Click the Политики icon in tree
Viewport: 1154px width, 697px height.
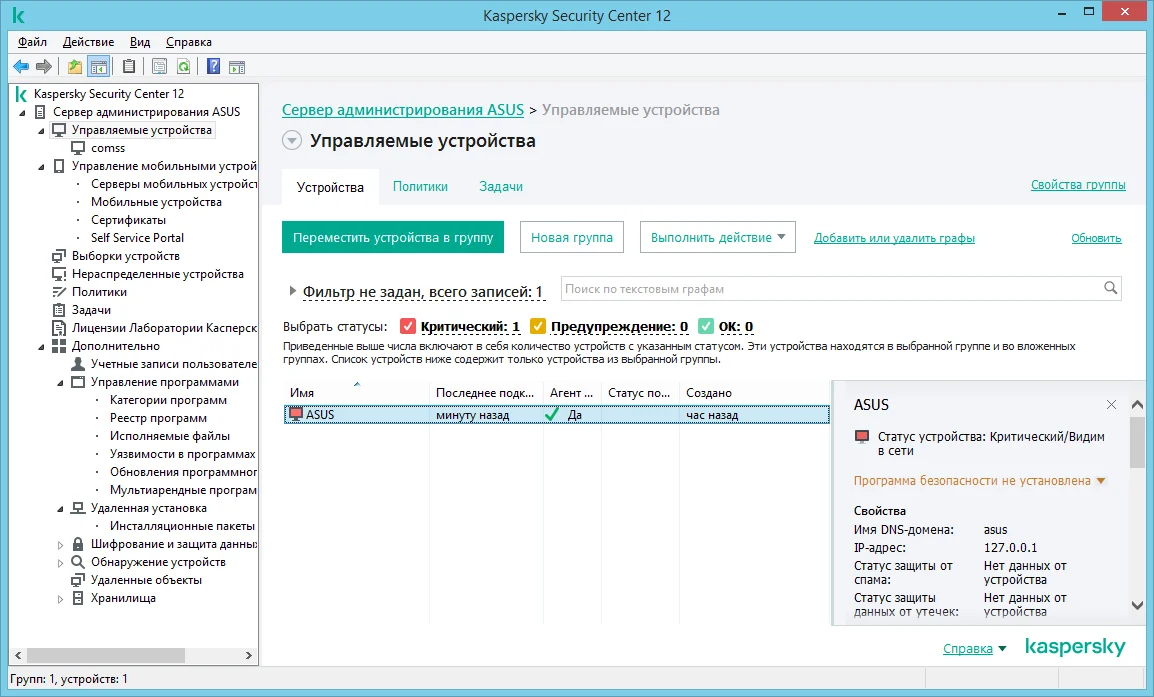(59, 292)
